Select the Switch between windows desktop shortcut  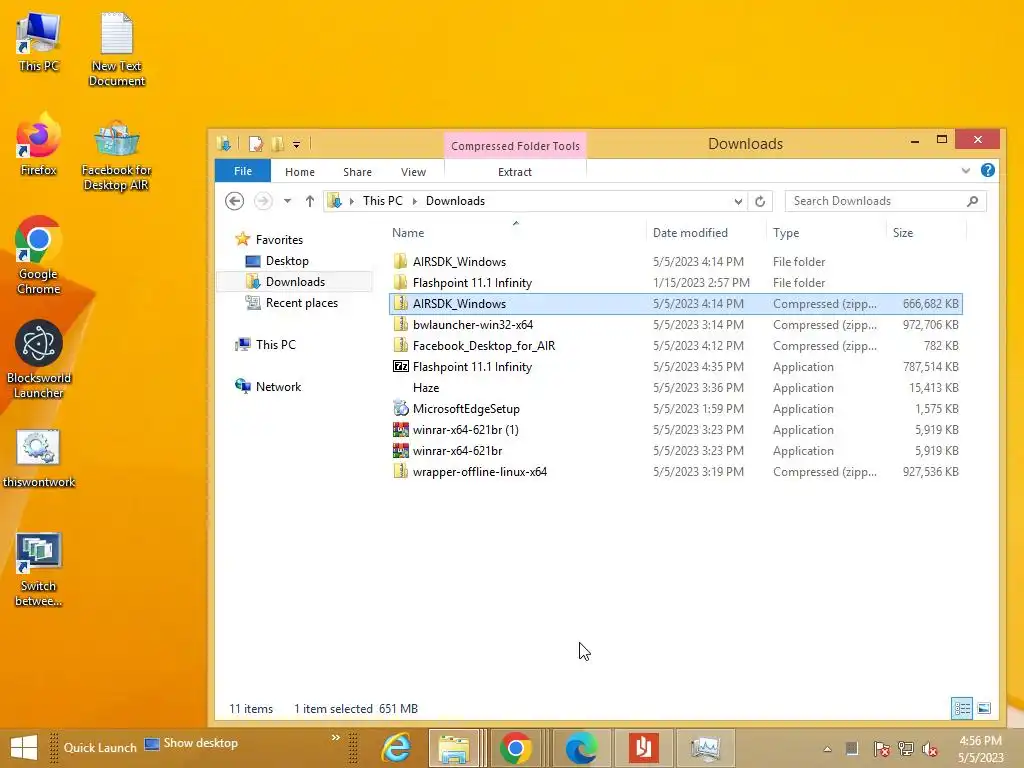pyautogui.click(x=39, y=569)
